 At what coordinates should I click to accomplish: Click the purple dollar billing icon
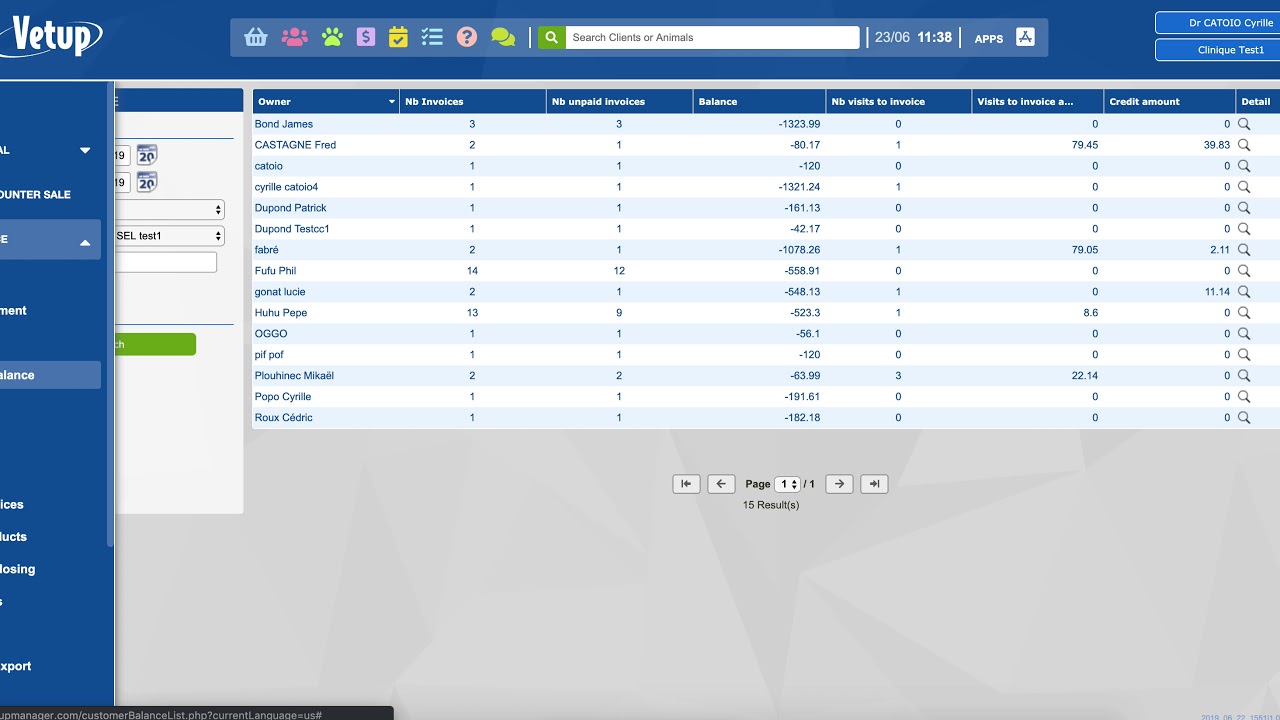pyautogui.click(x=366, y=37)
